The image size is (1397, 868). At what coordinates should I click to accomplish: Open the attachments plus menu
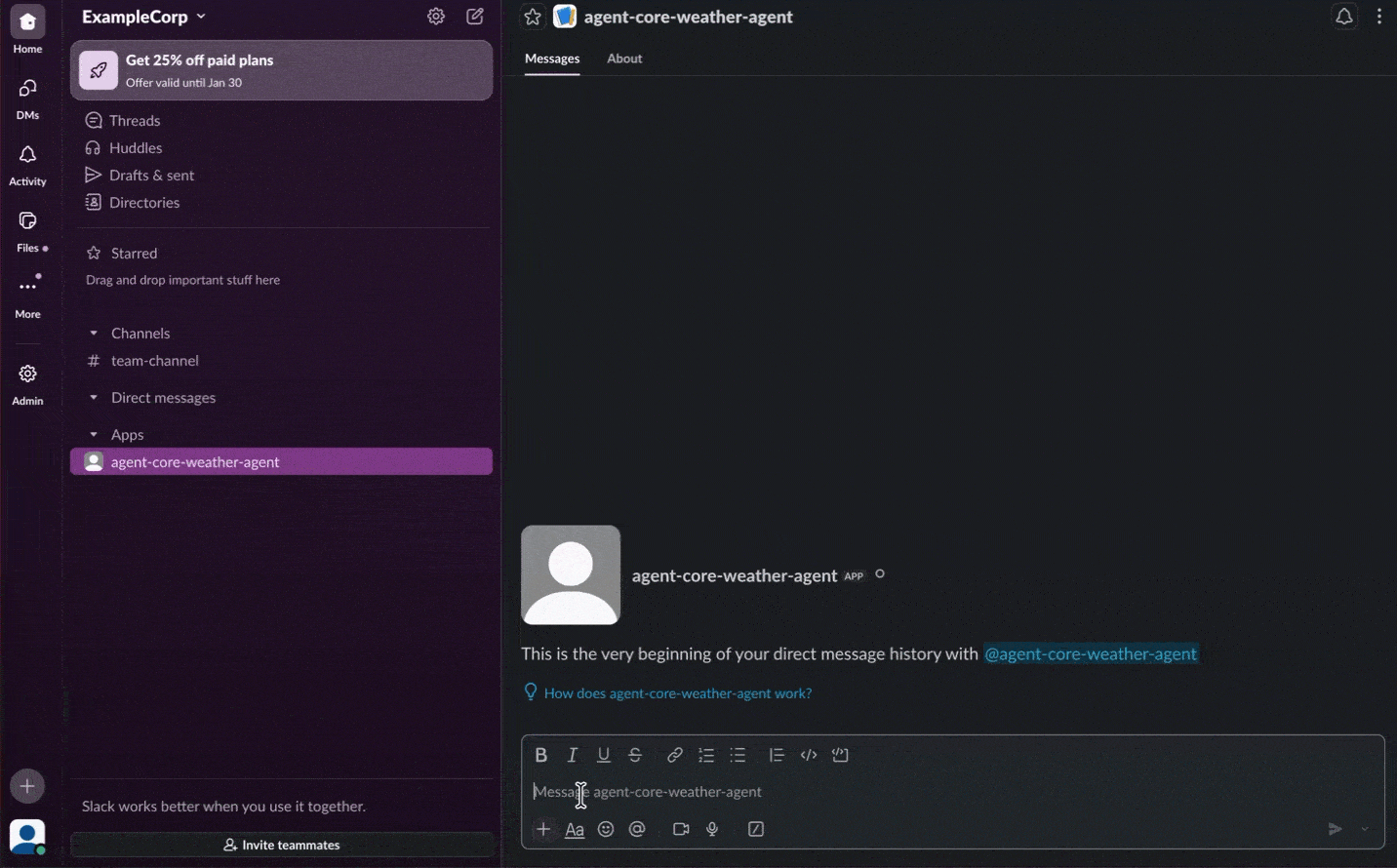pos(543,829)
